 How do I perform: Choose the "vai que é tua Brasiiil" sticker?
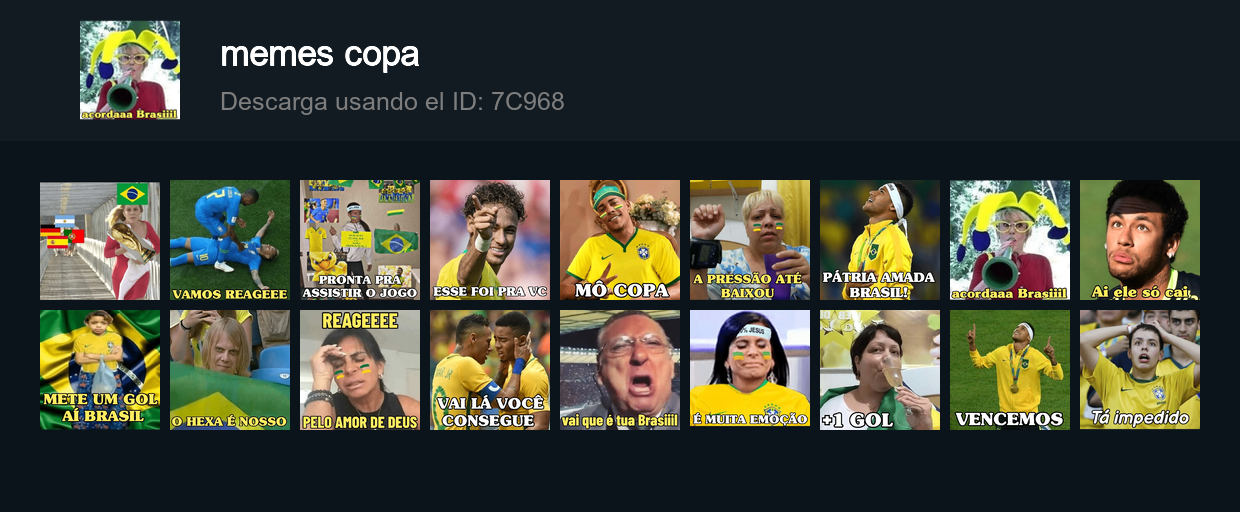click(620, 370)
